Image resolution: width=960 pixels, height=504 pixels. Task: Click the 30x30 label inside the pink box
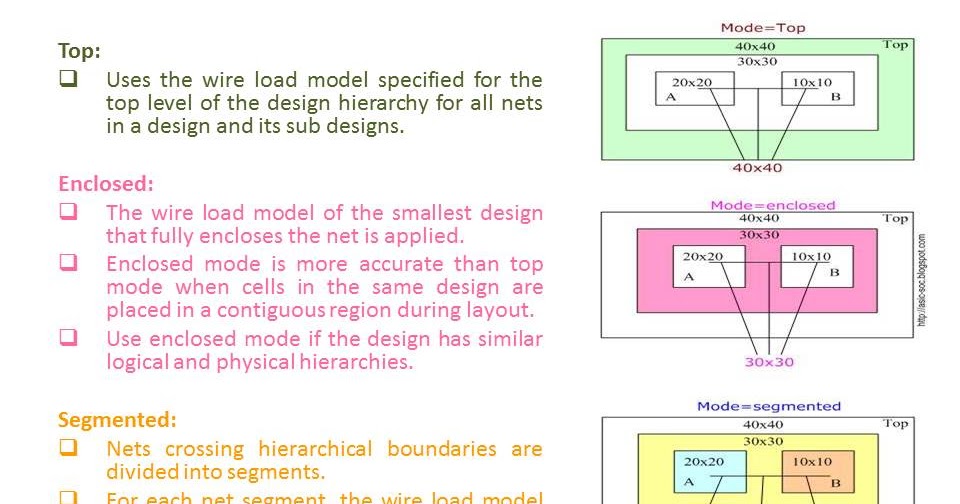[759, 235]
